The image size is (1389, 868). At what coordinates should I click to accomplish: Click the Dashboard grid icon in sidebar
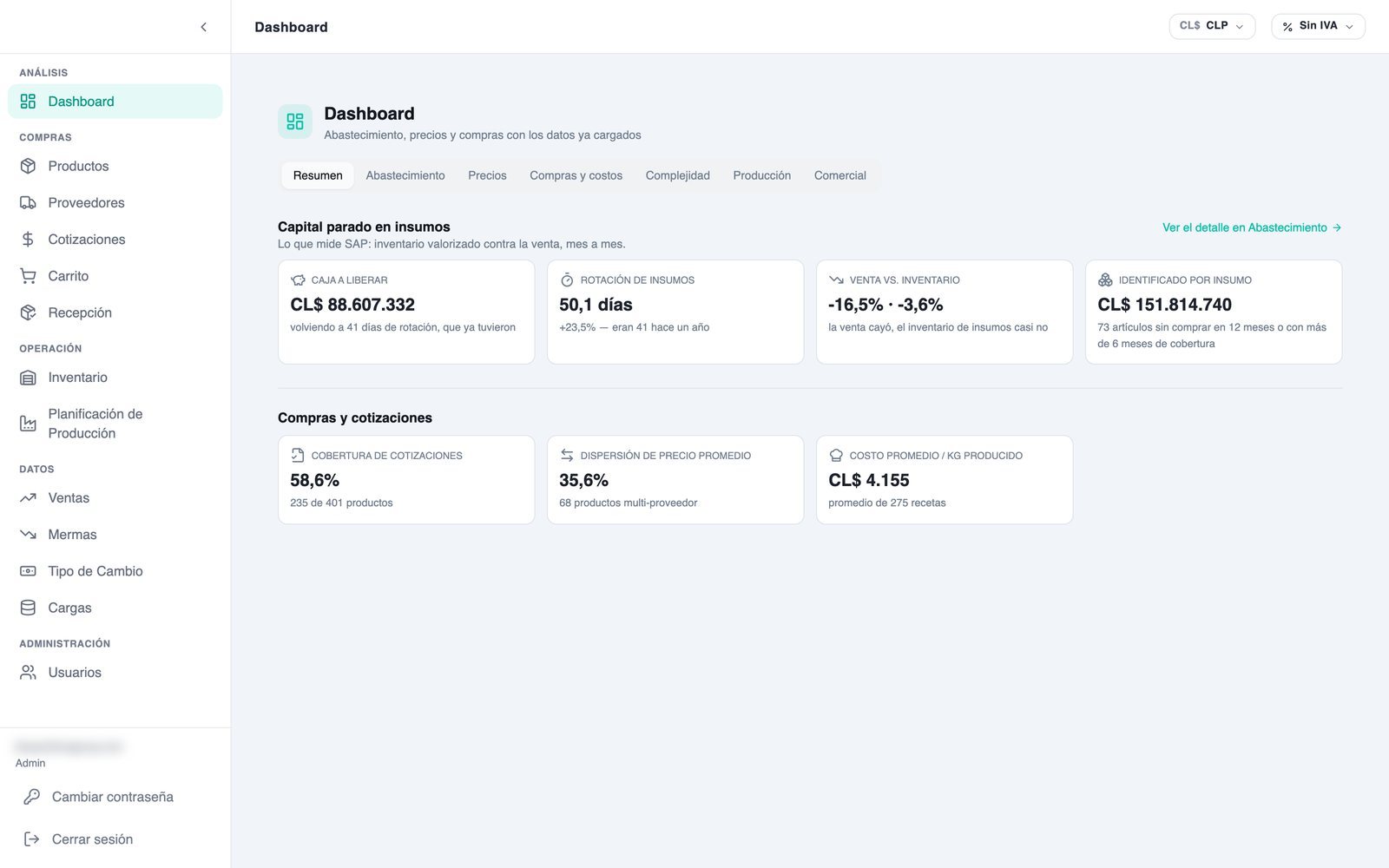tap(28, 102)
